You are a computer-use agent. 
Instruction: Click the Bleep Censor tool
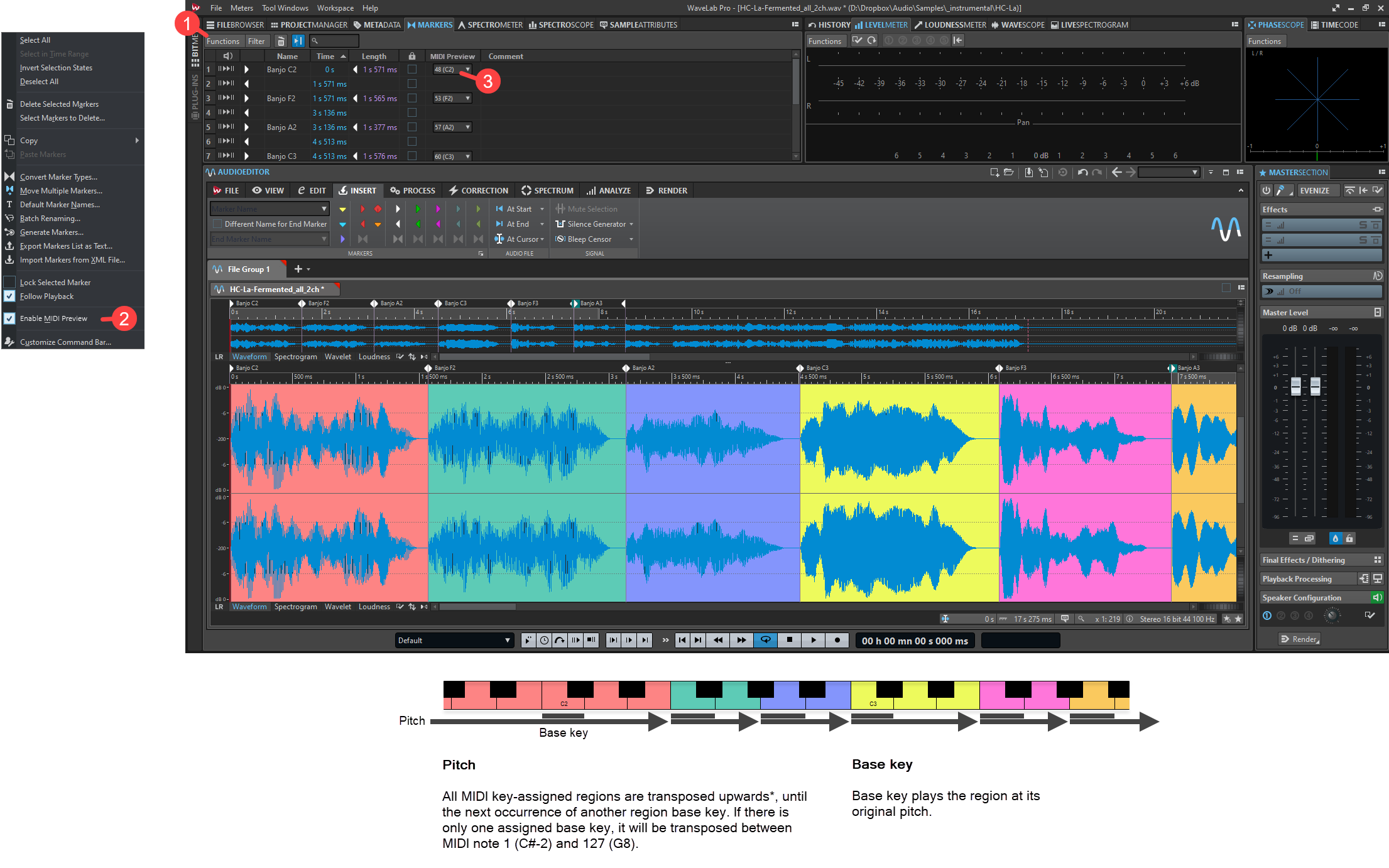point(589,239)
